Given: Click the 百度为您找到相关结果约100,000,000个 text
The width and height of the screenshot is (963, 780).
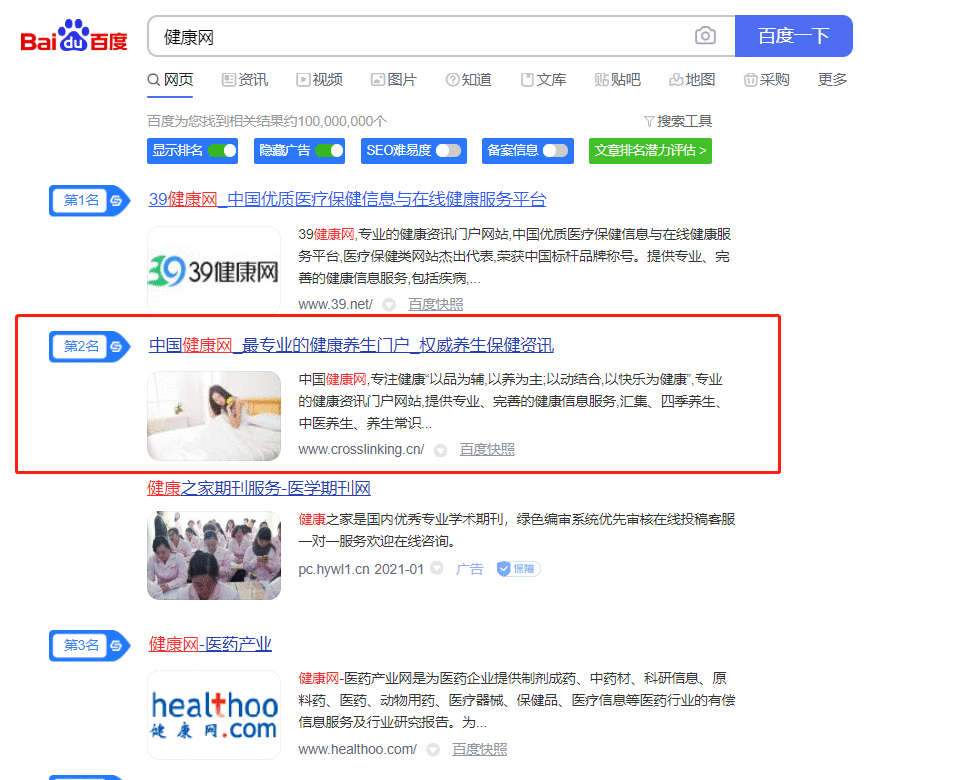Looking at the screenshot, I should 267,121.
